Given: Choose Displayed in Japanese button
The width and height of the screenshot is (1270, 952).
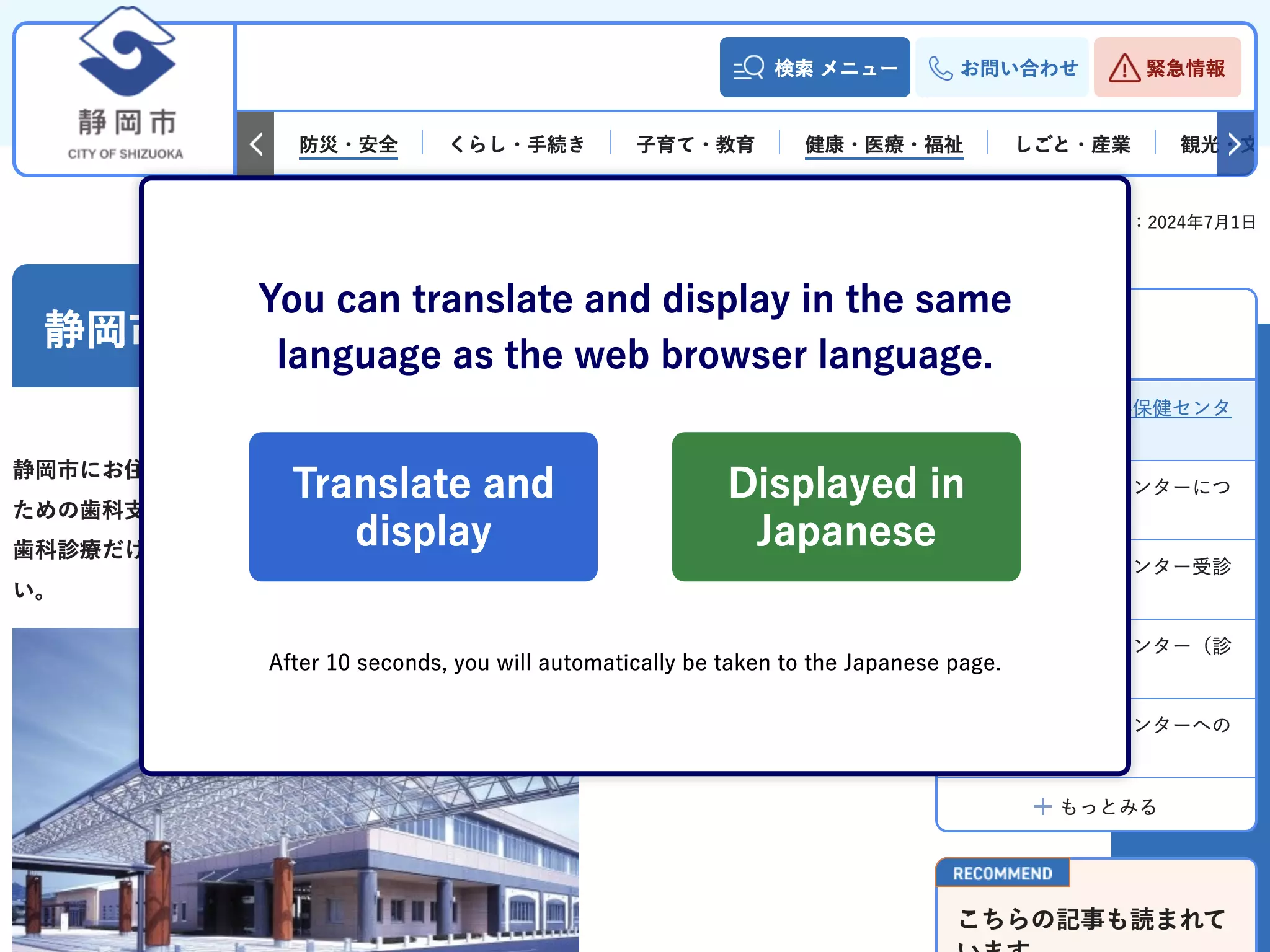Looking at the screenshot, I should click(846, 506).
